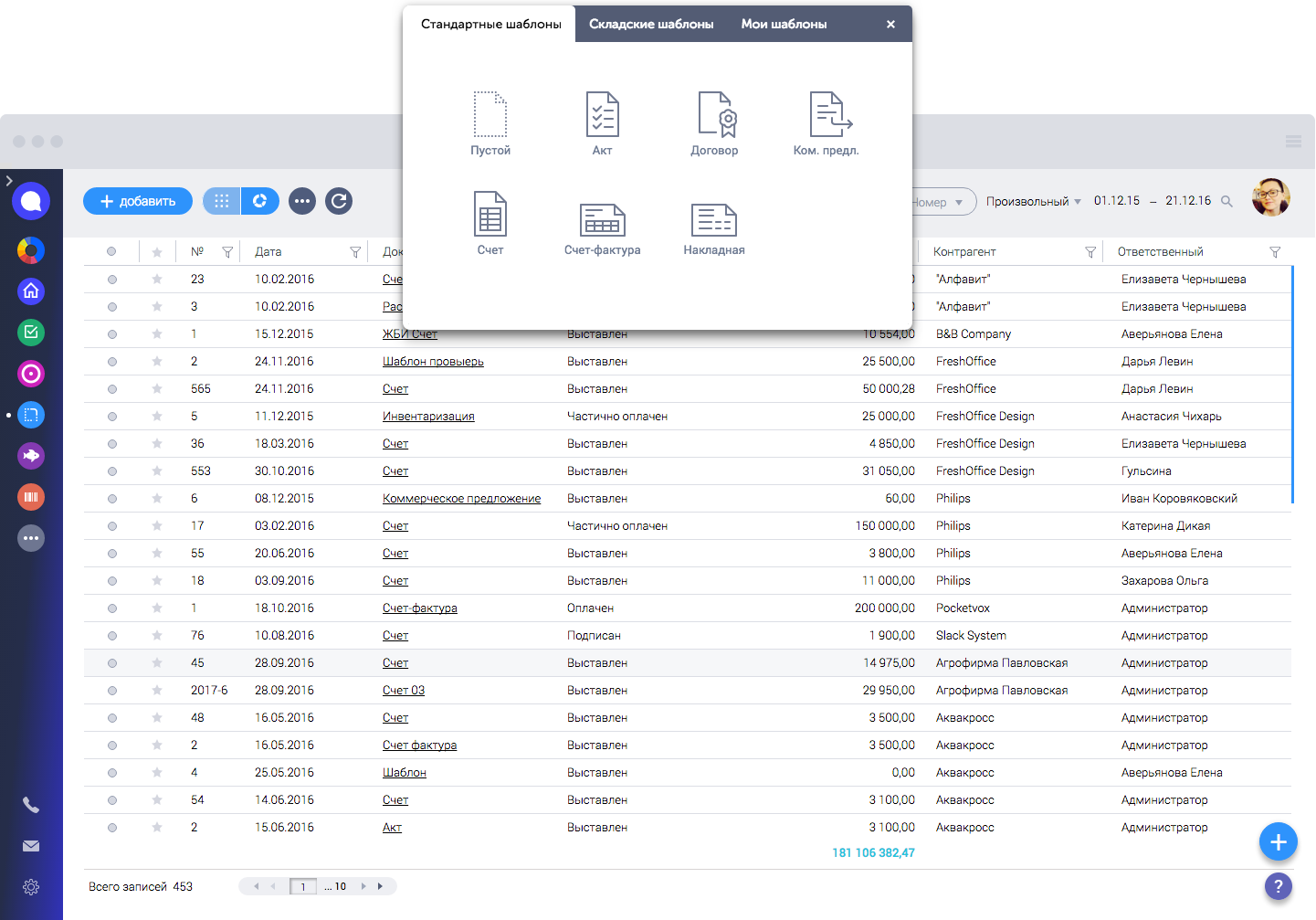
Task: Click the total sum 181 106 382,47
Action: [x=873, y=853]
